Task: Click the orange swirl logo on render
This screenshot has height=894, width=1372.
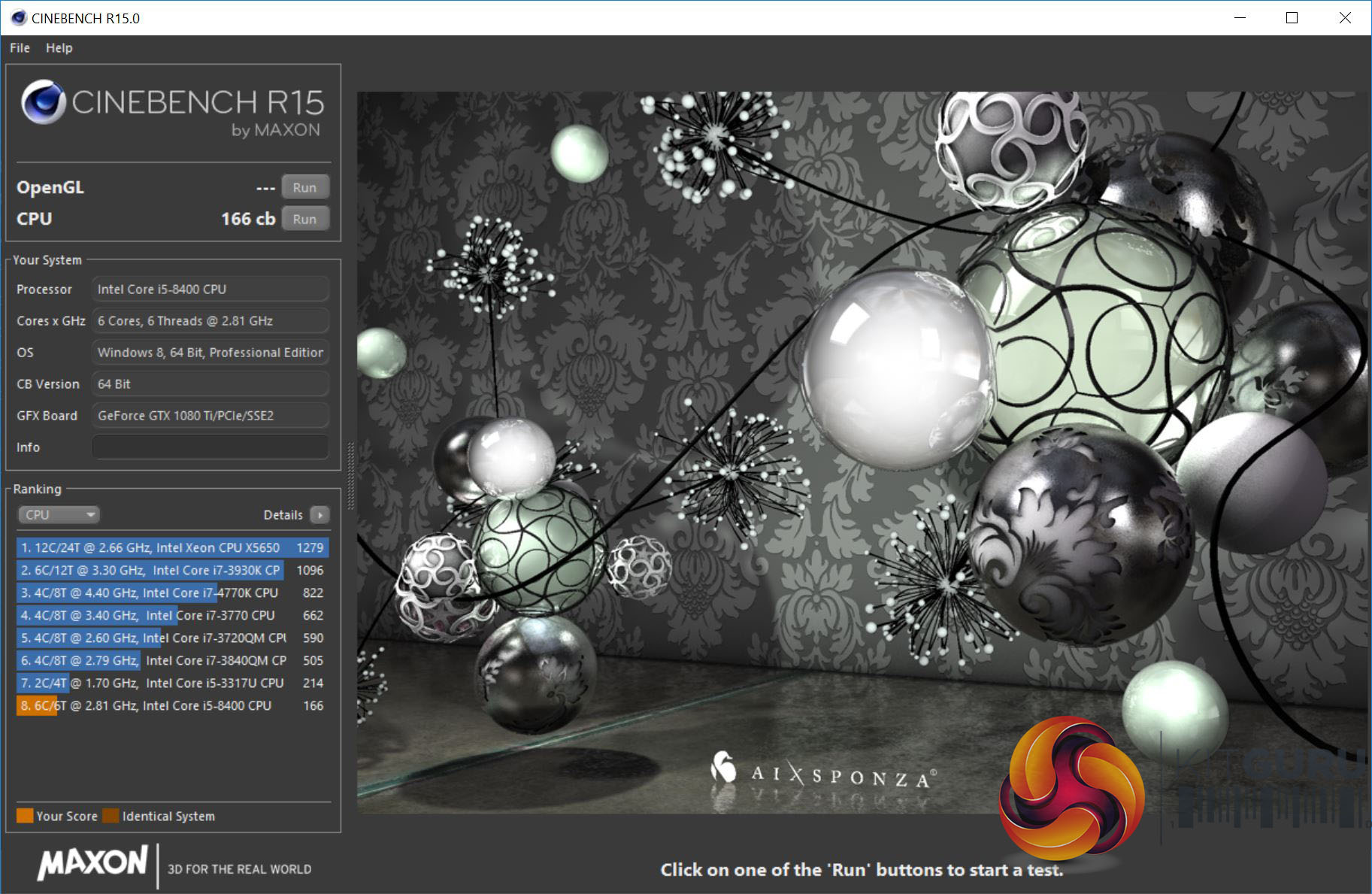Action: tap(1071, 787)
